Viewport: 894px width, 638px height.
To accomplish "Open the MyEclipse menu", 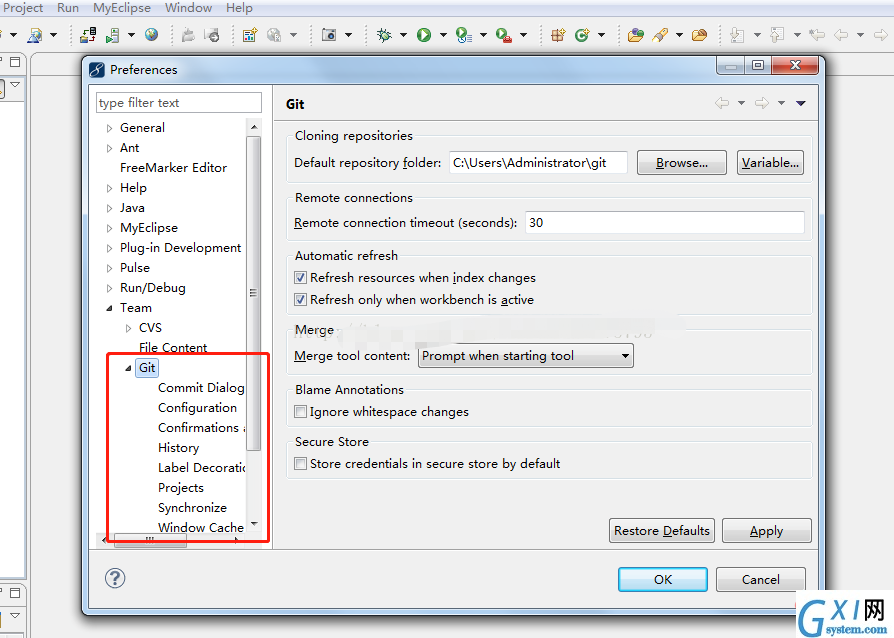I will coord(122,8).
